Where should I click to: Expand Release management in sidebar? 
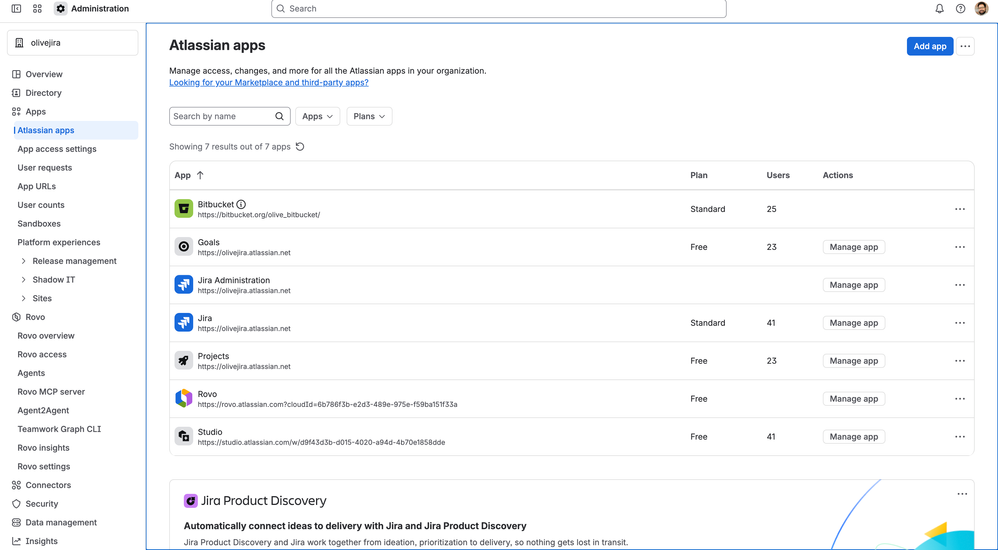pos(24,261)
